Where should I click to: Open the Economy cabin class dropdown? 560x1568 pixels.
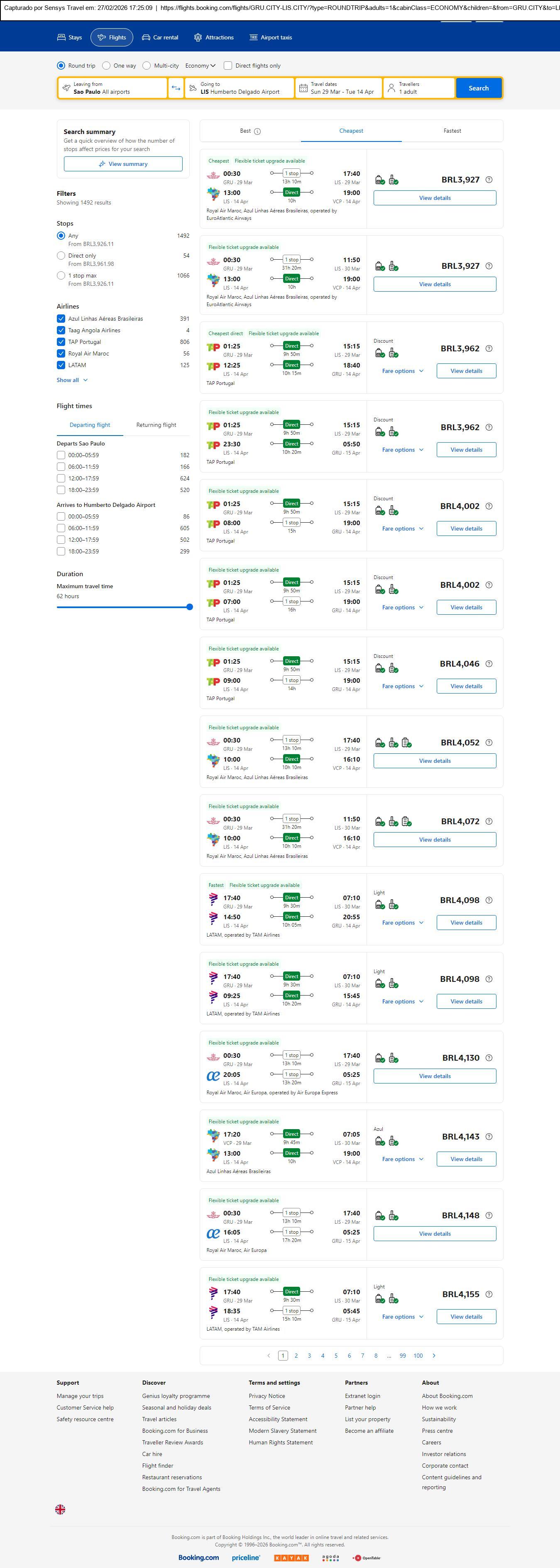[201, 66]
